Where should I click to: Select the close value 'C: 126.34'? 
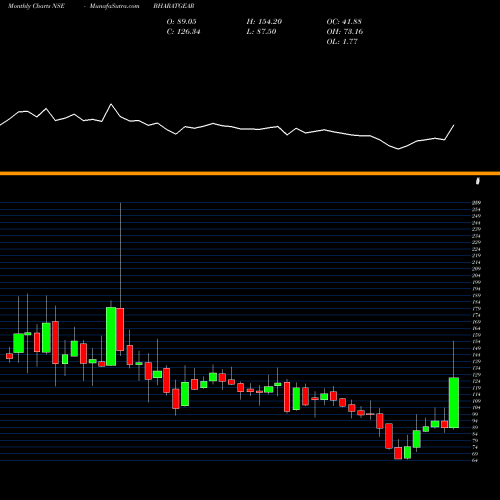coord(184,32)
